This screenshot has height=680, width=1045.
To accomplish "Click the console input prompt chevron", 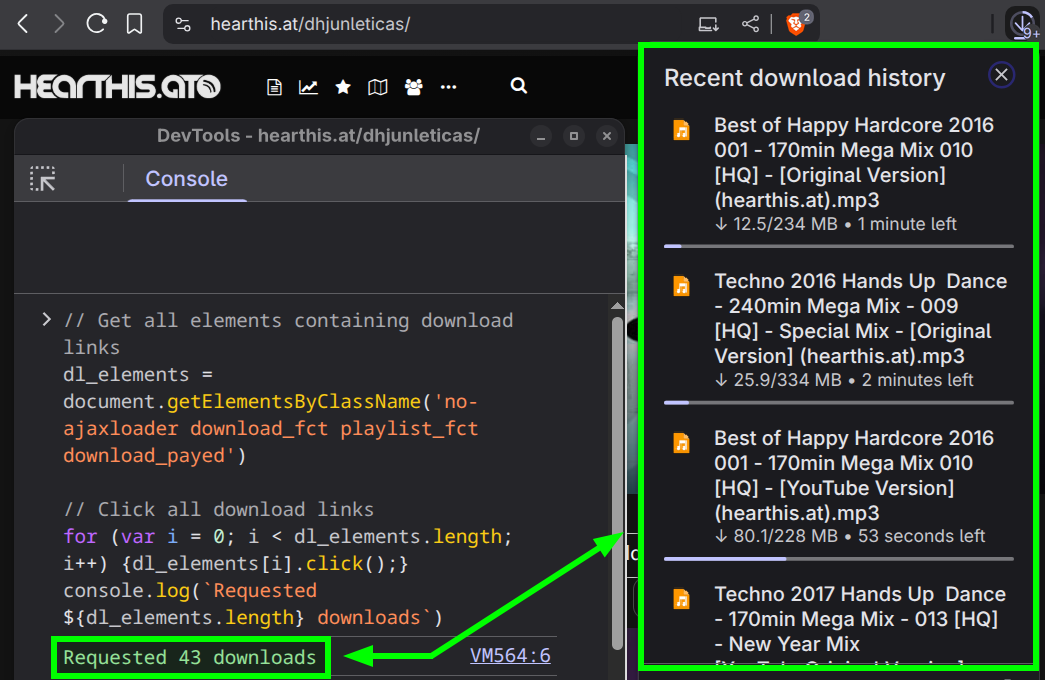I will pos(46,320).
